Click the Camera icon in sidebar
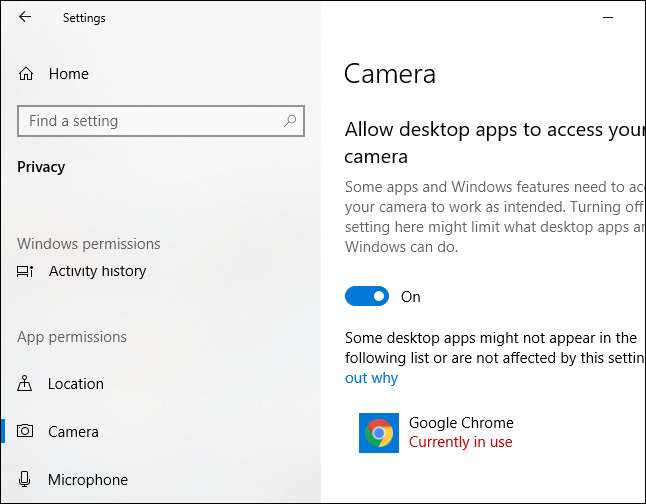The height and width of the screenshot is (504, 646). pos(26,432)
